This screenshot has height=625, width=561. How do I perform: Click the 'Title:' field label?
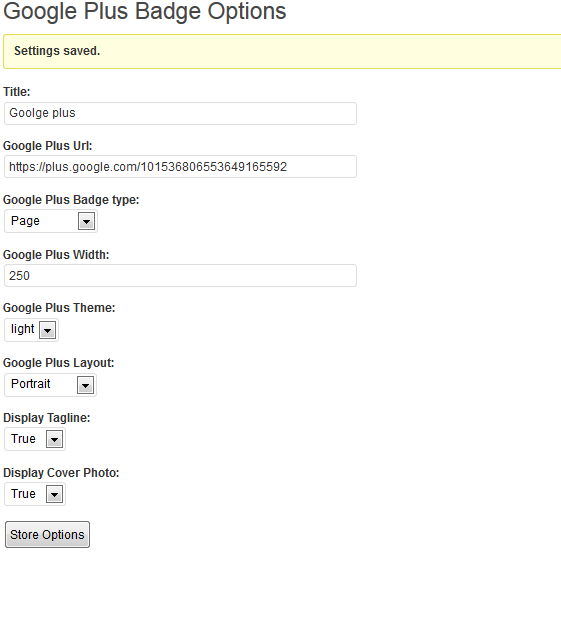click(x=17, y=92)
